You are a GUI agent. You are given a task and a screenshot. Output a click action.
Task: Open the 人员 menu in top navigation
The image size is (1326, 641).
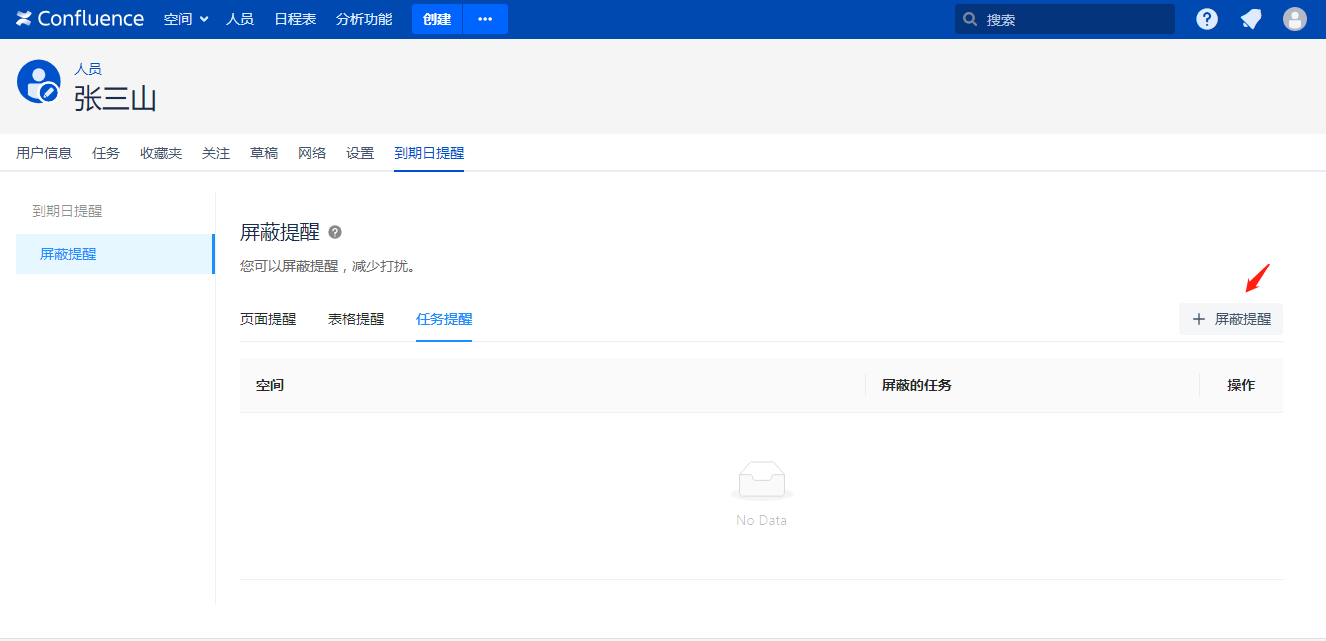pyautogui.click(x=240, y=19)
